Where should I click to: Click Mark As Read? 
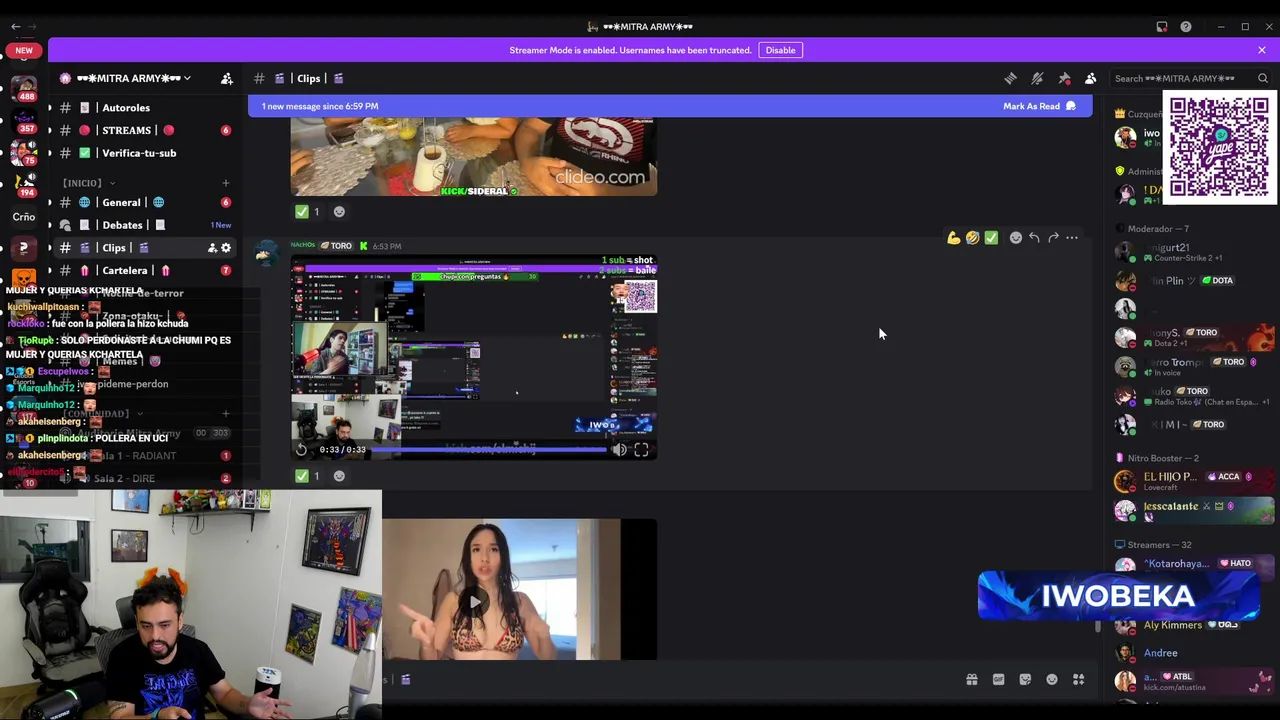(x=1039, y=106)
